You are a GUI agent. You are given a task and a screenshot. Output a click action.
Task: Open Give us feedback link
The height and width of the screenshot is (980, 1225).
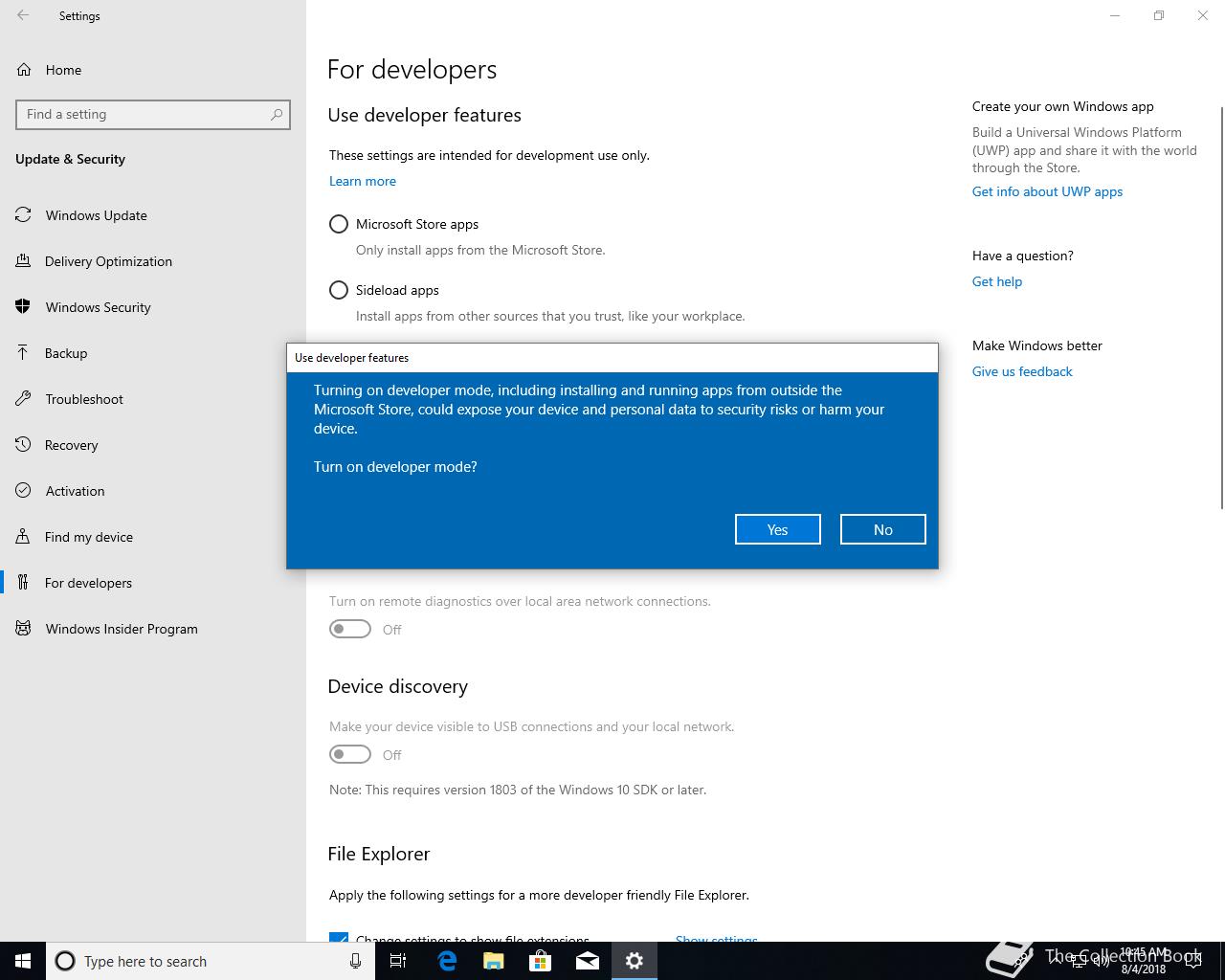point(1022,371)
